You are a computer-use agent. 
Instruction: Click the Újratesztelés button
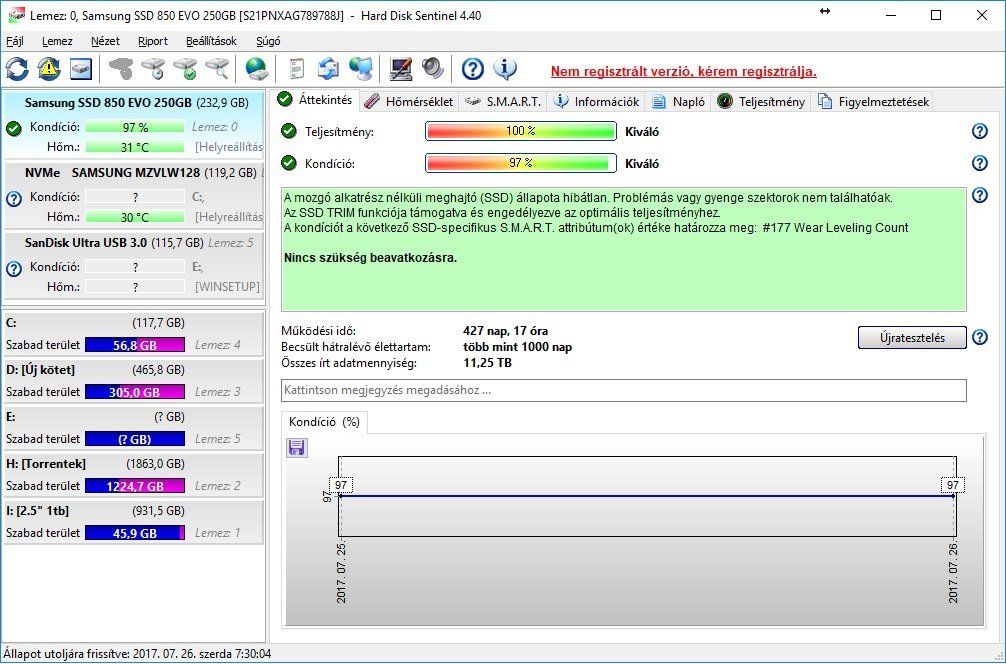click(x=912, y=337)
